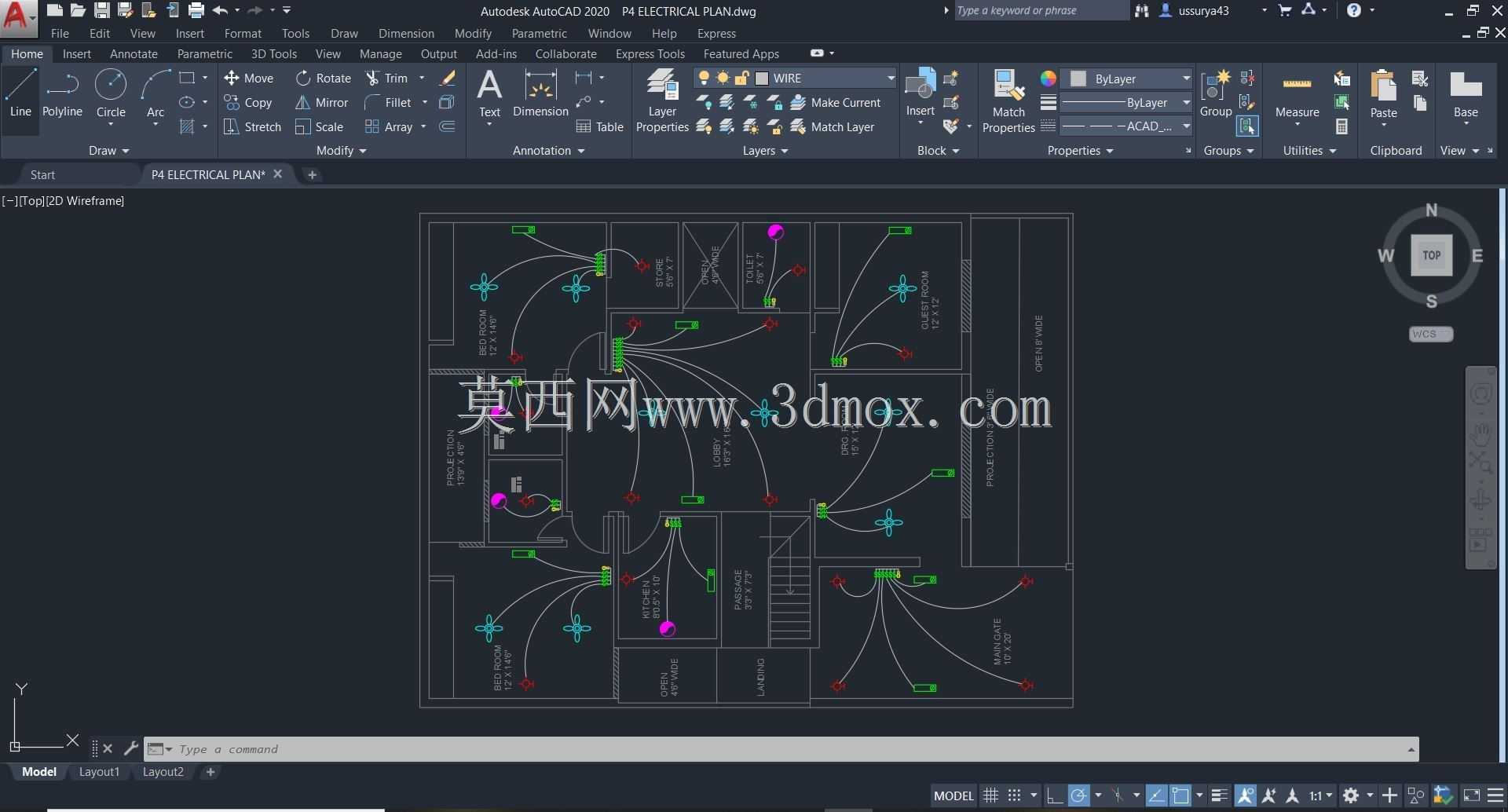This screenshot has width=1508, height=812.
Task: Open the ACAD linetype dropdown
Action: tap(1186, 126)
